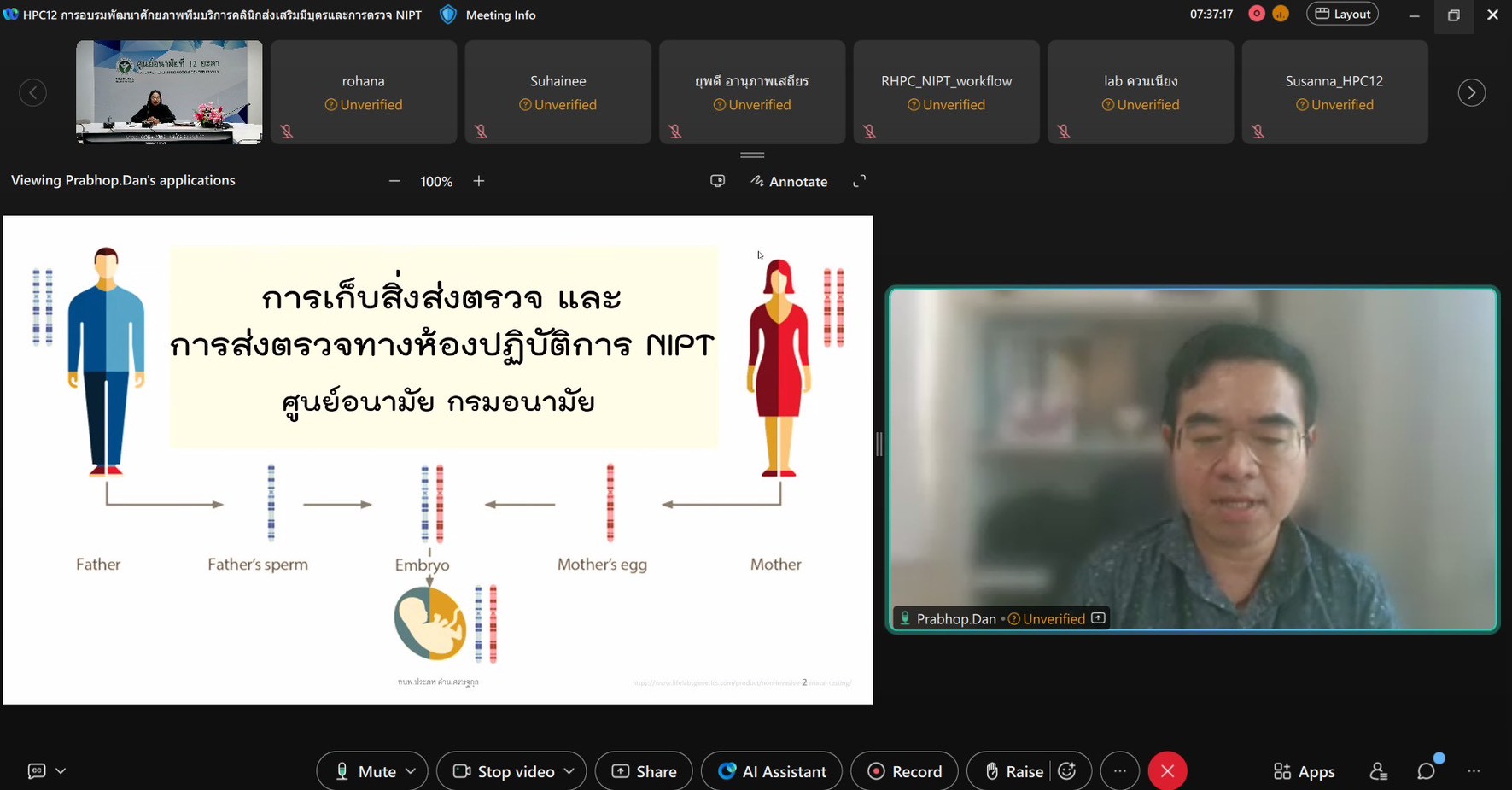Viewport: 1512px width, 790px height.
Task: Open the Annotate tool
Action: [x=789, y=181]
